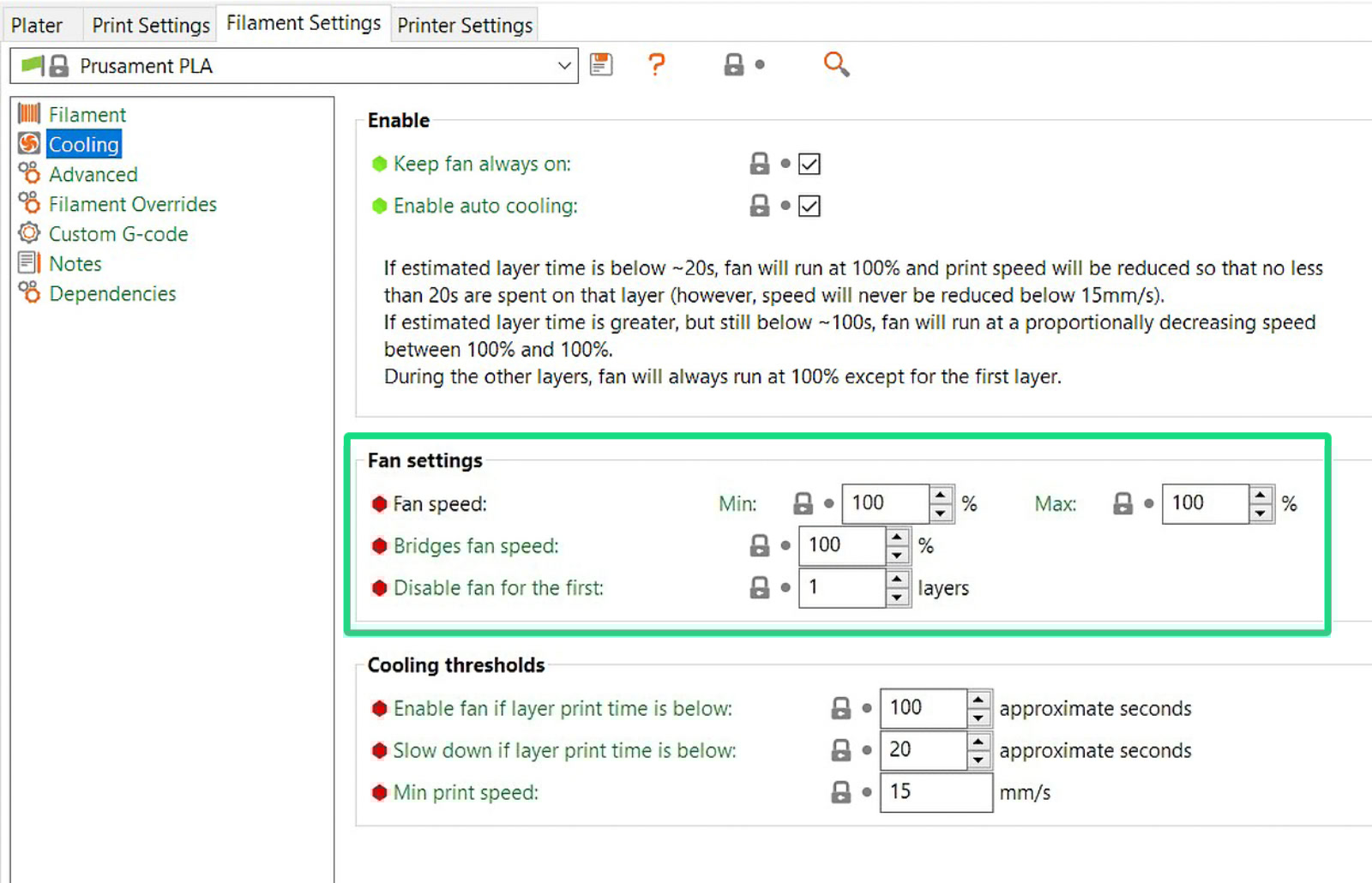The height and width of the screenshot is (883, 1372).
Task: Open the Custom G-code page
Action: click(x=117, y=234)
